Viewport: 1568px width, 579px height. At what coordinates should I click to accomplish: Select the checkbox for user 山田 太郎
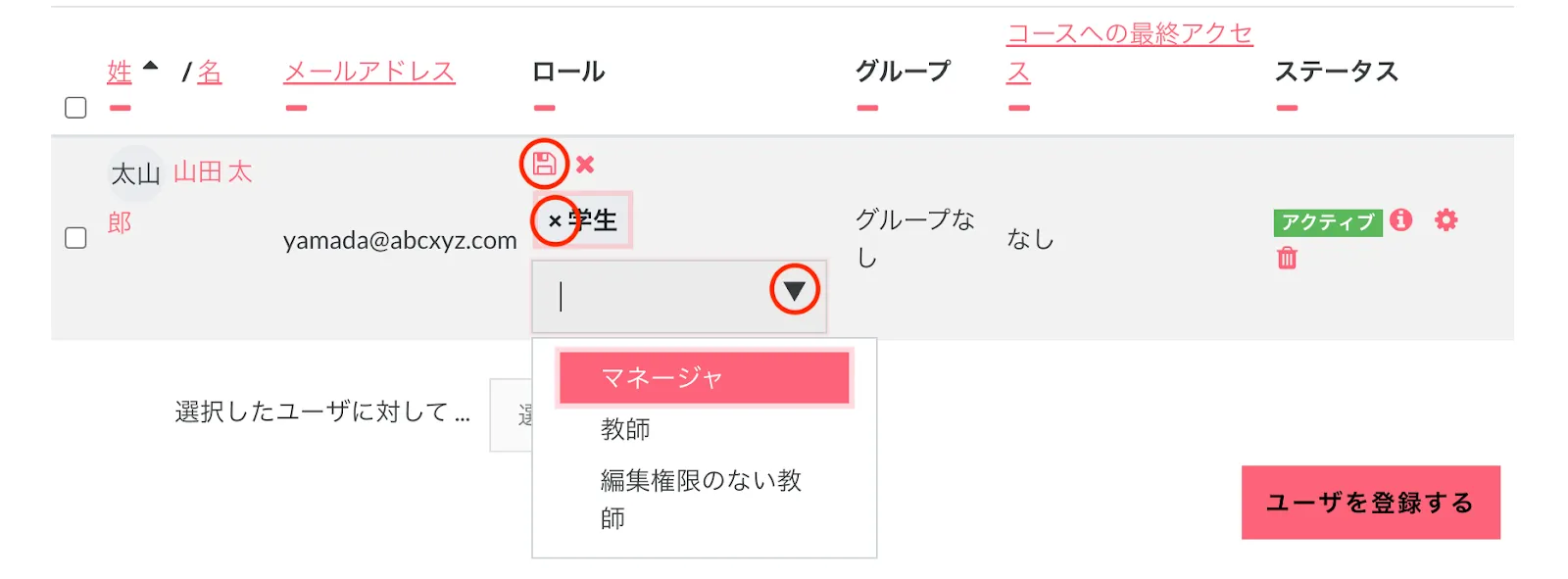(75, 238)
